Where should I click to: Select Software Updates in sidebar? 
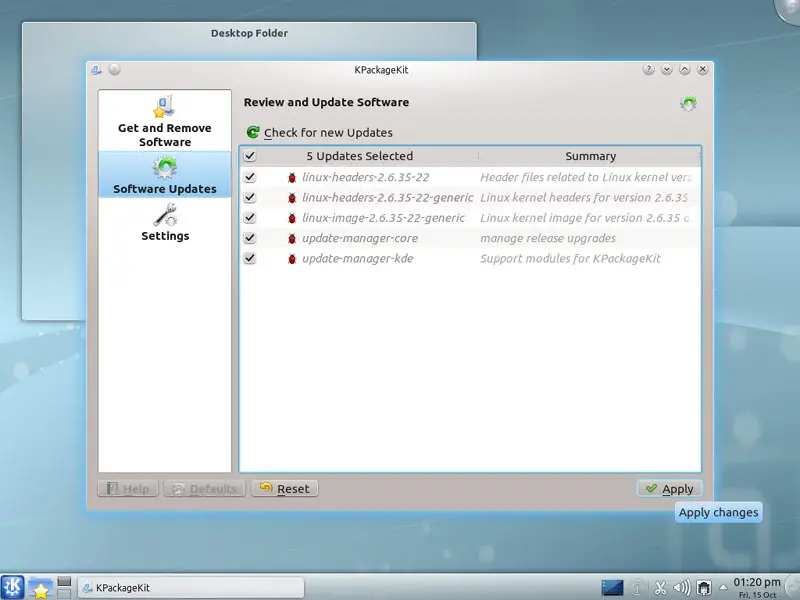pos(164,175)
